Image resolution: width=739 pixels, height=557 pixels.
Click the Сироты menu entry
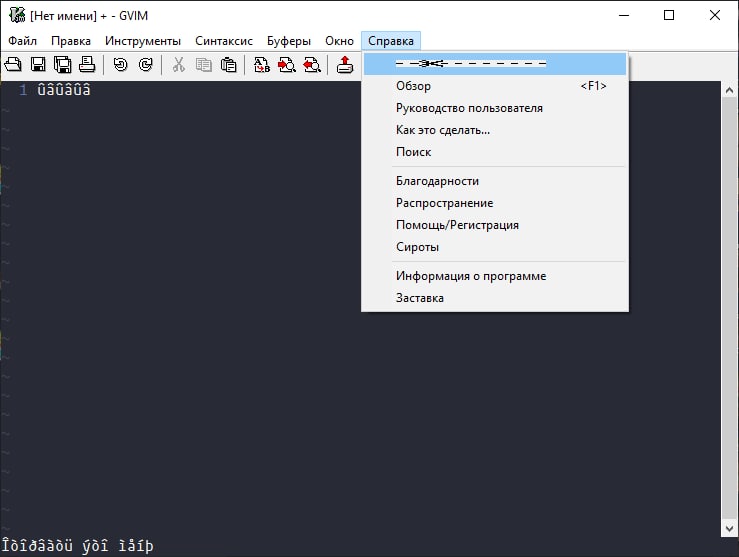[495, 247]
